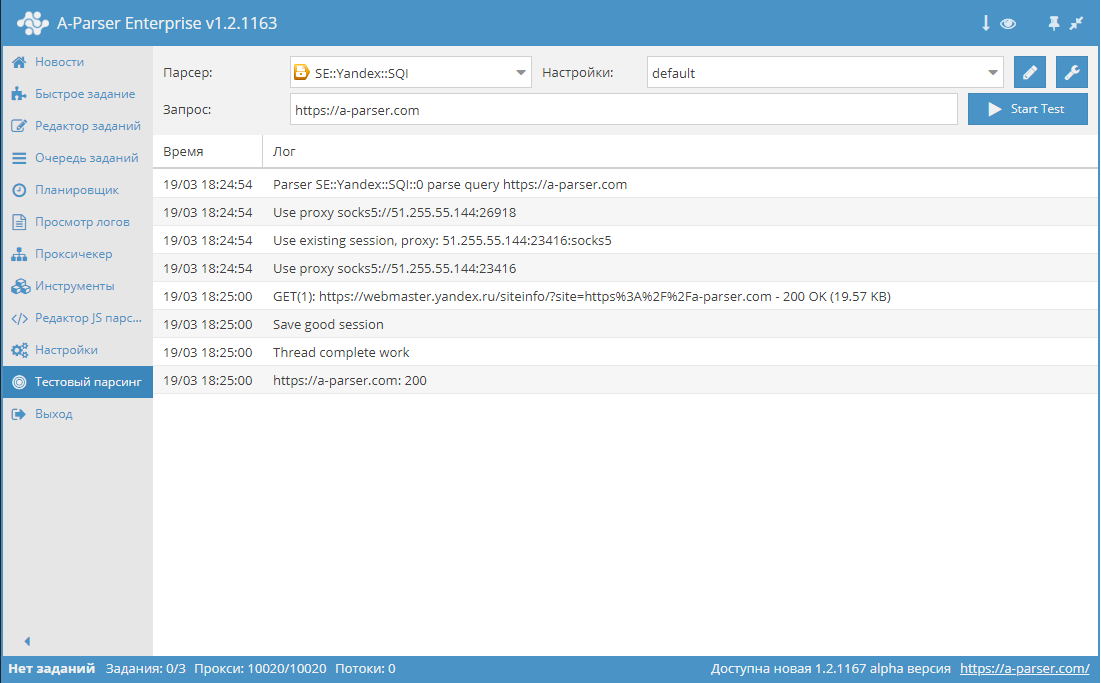The image size is (1101, 683).
Task: Click the Проксичекер network icon
Action: pos(19,254)
